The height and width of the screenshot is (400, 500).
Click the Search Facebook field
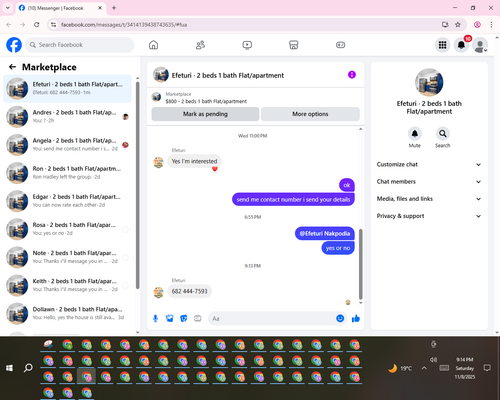pyautogui.click(x=80, y=45)
